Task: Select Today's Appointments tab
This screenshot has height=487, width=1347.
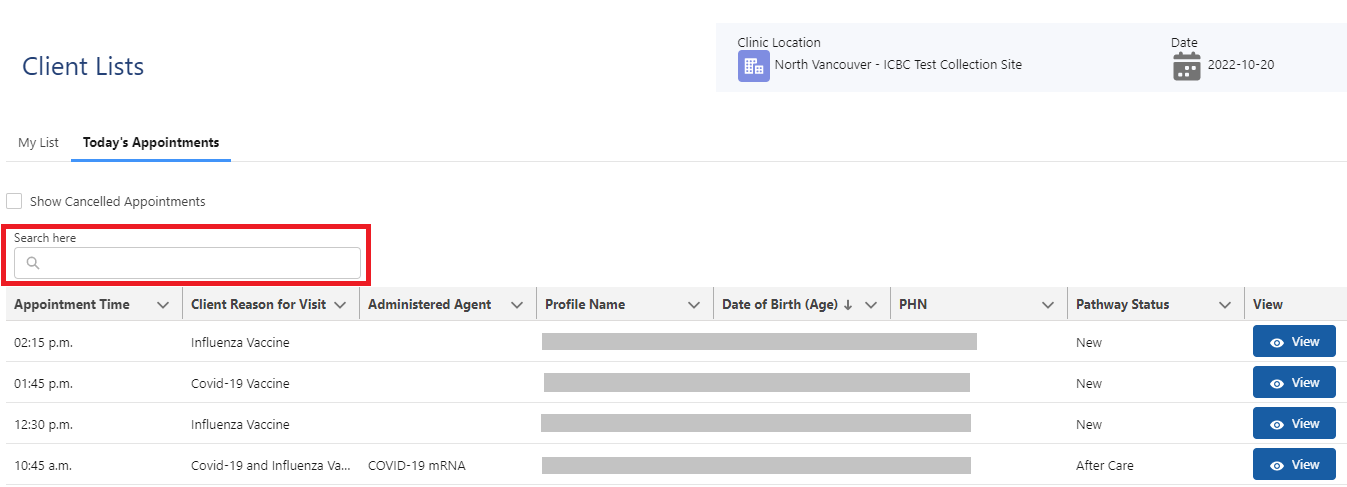Action: pyautogui.click(x=151, y=143)
